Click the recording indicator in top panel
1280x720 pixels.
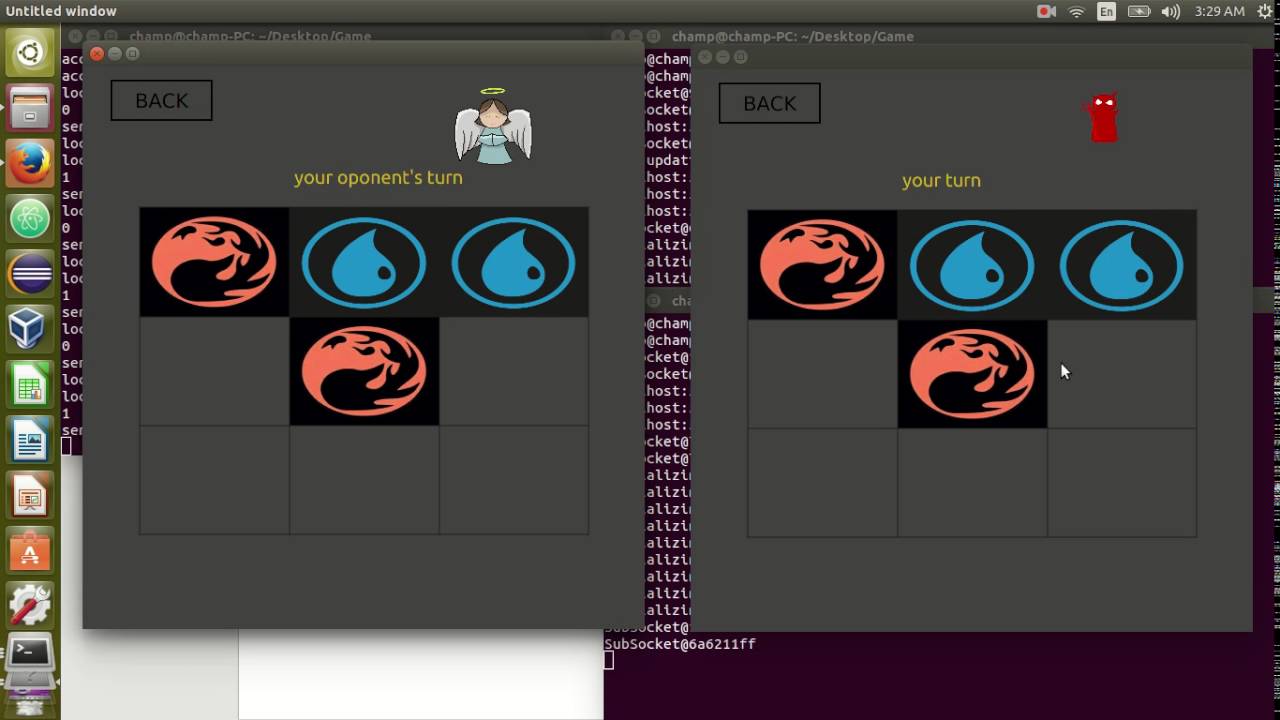pyautogui.click(x=1046, y=11)
